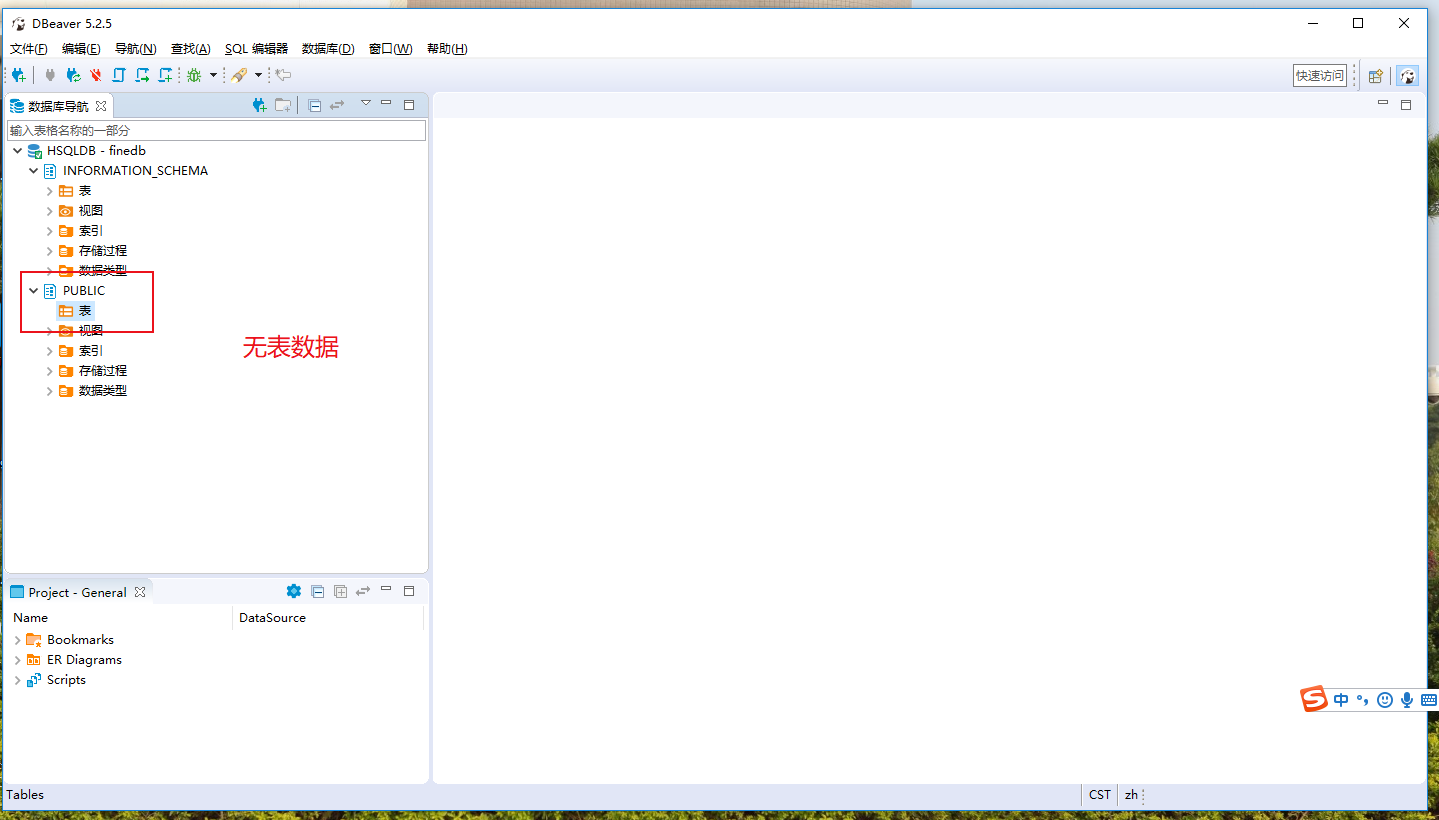Toggle link with editor in Project panel
Image resolution: width=1439 pixels, height=820 pixels.
click(x=363, y=592)
